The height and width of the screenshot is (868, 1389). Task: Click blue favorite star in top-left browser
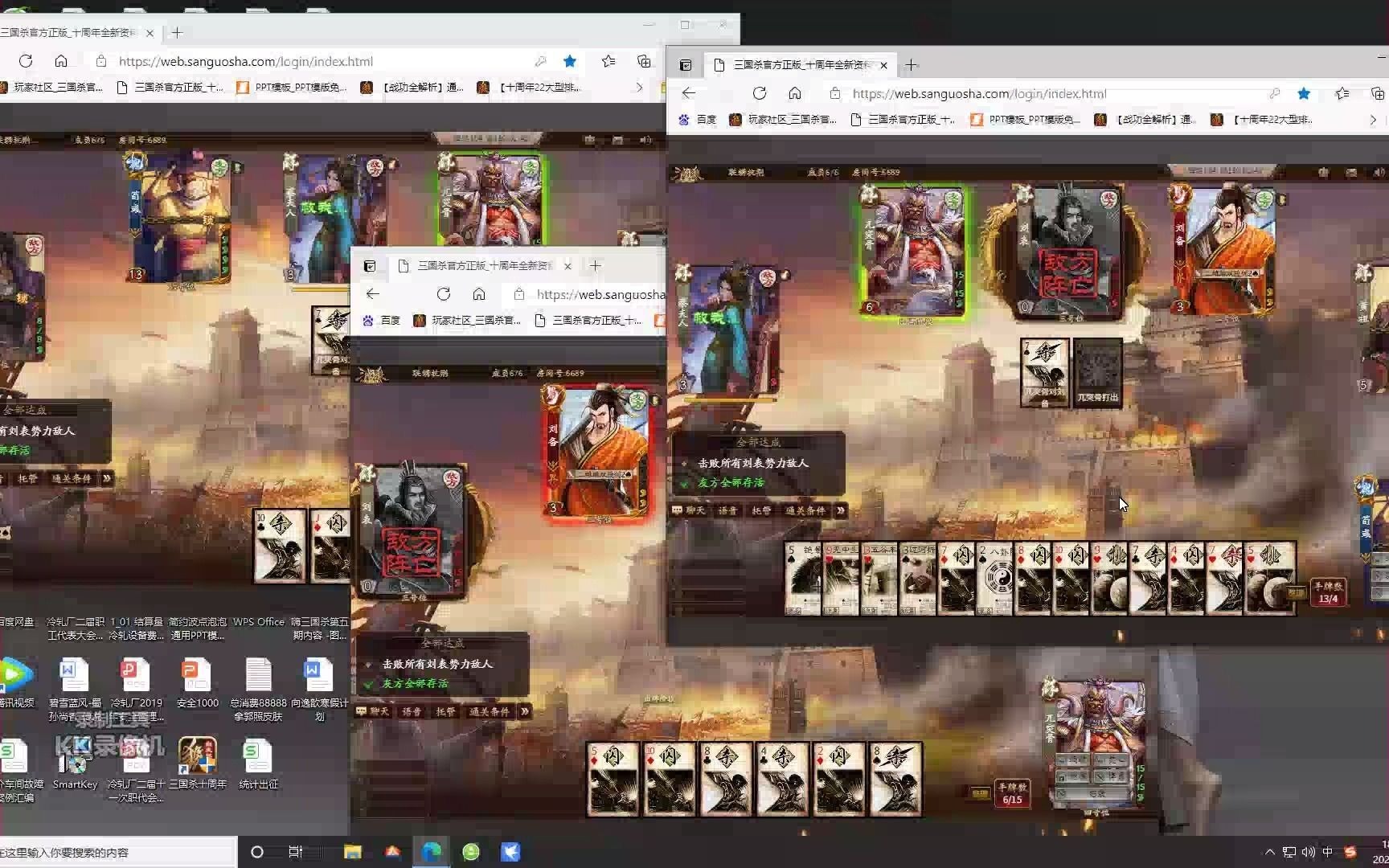[570, 61]
